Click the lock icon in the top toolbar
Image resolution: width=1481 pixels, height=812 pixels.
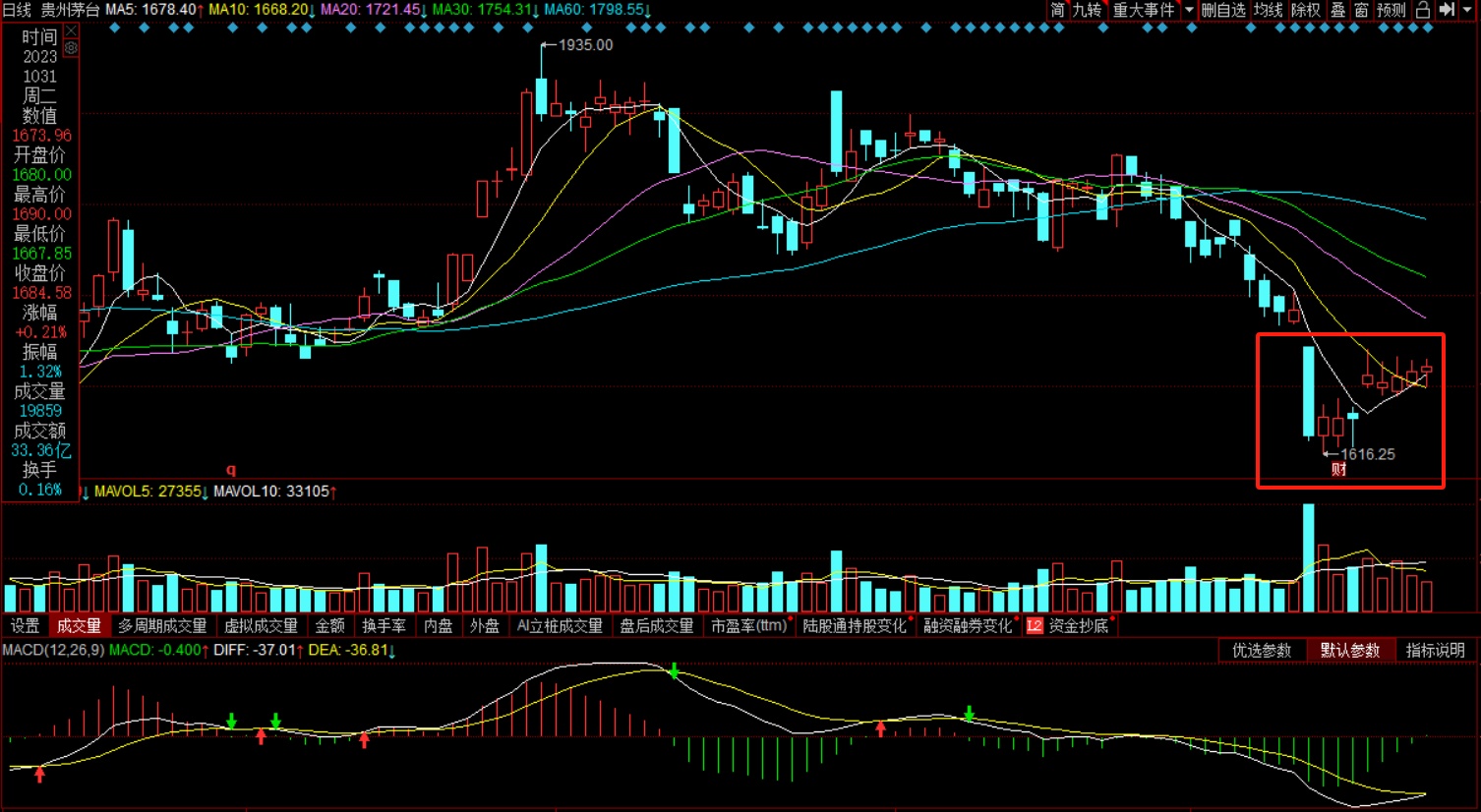click(1423, 10)
